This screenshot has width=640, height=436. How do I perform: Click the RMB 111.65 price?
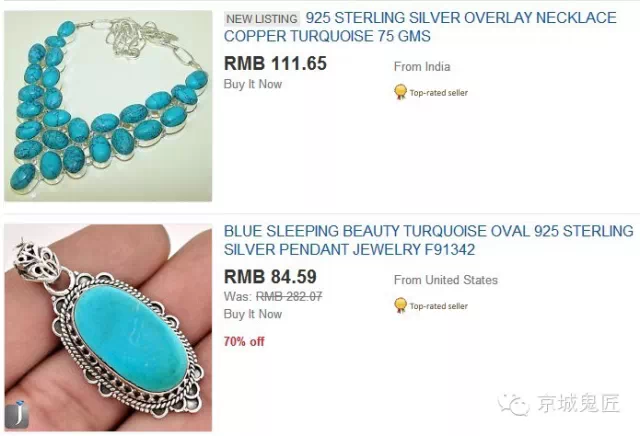(x=276, y=64)
